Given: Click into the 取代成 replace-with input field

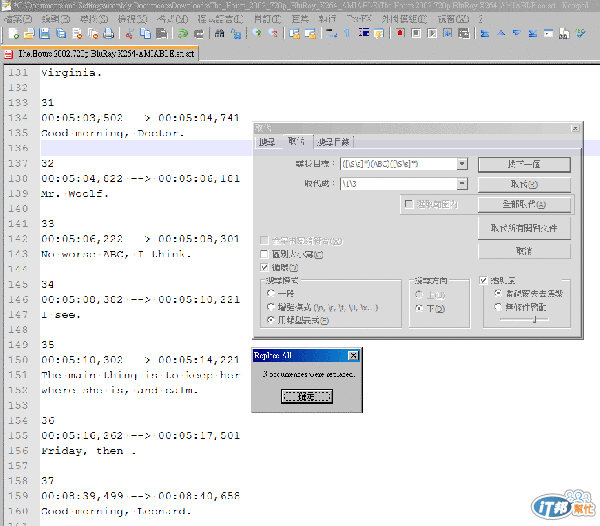Looking at the screenshot, I should click(399, 184).
